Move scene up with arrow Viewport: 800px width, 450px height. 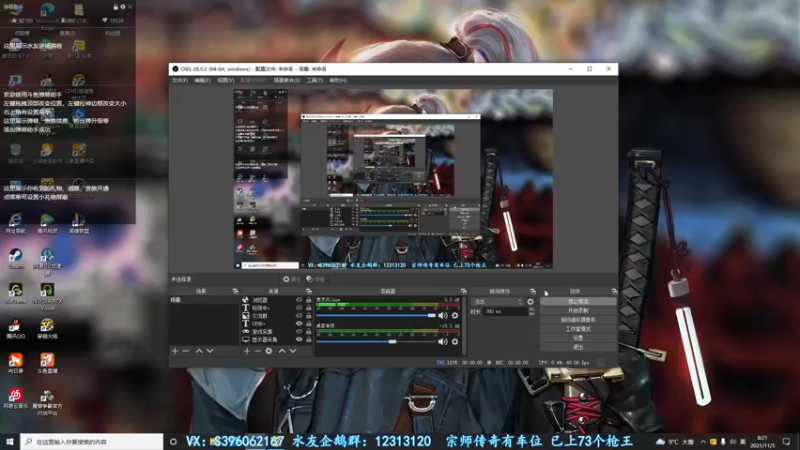pos(199,351)
